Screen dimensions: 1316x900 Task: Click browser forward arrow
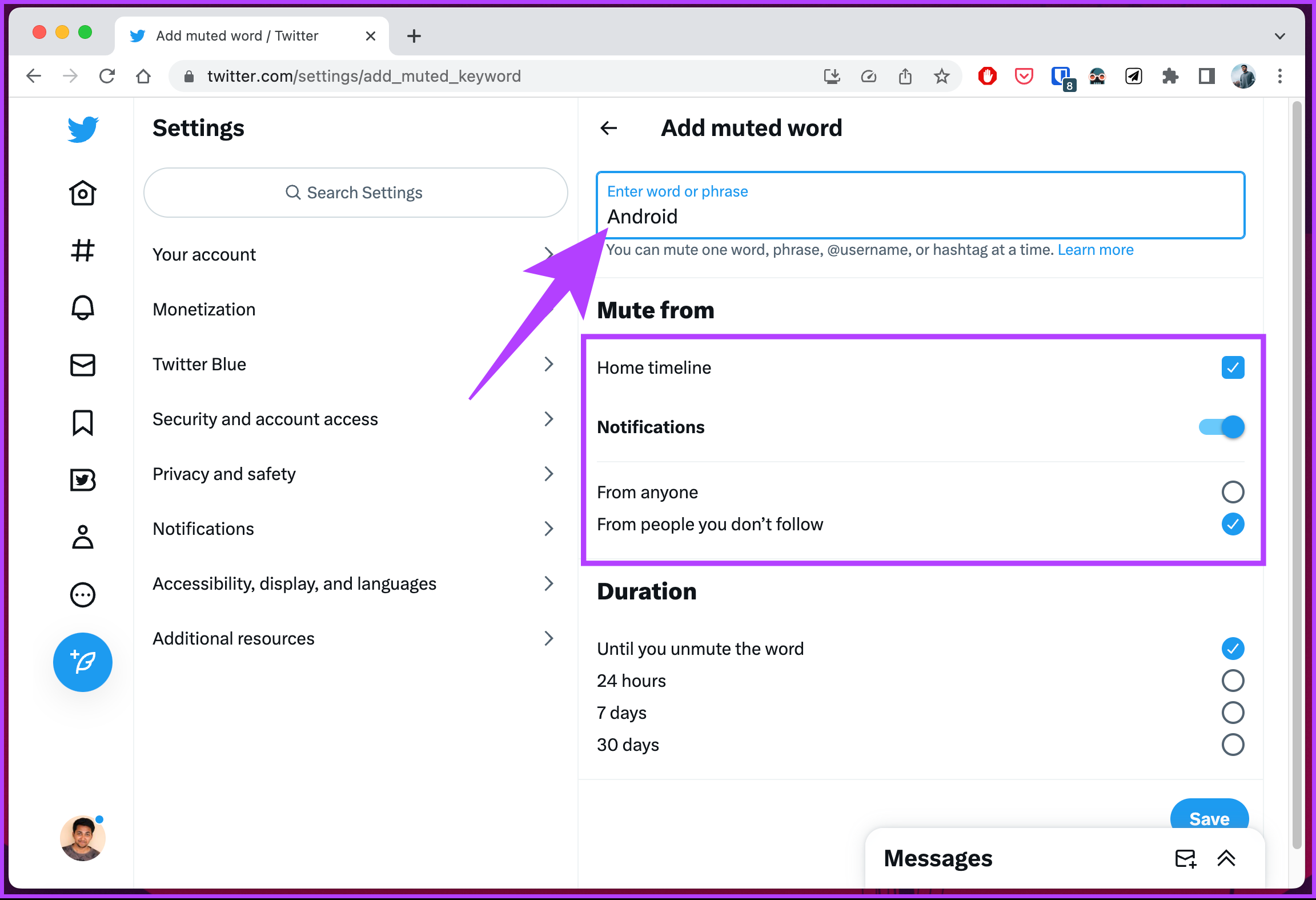click(x=70, y=76)
